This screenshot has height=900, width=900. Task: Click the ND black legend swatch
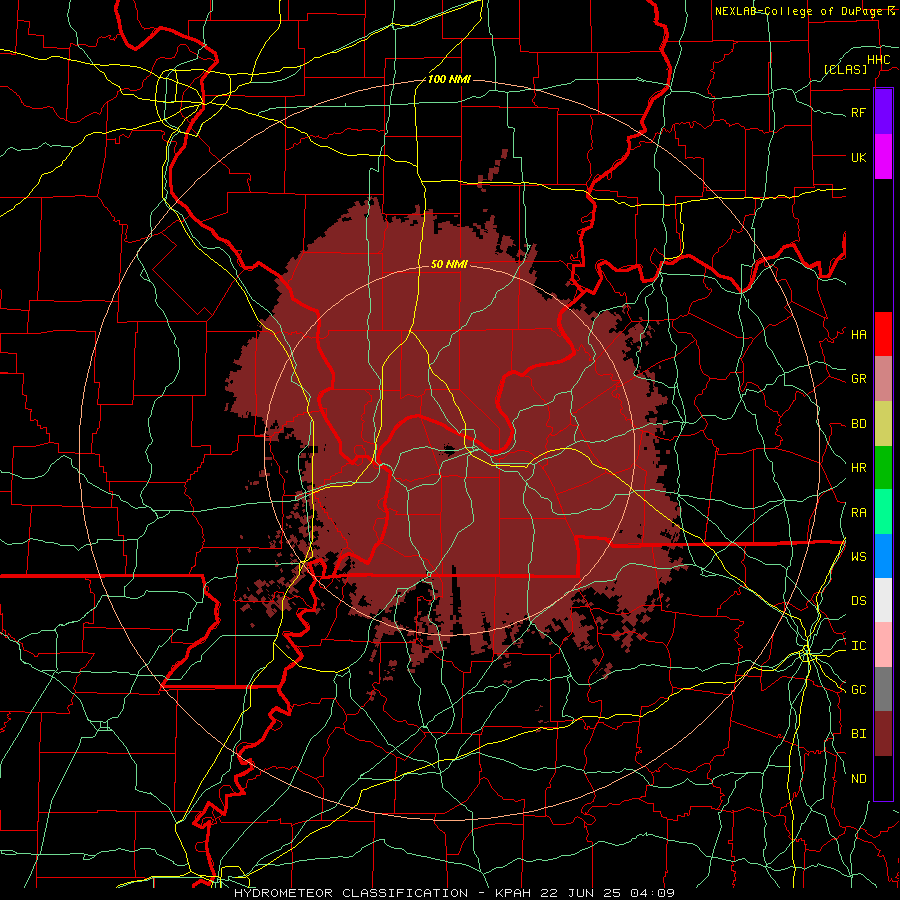click(x=883, y=778)
